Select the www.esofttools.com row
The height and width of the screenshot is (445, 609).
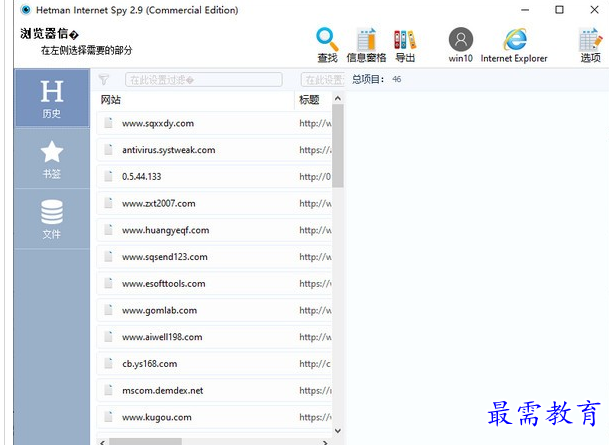tap(214, 283)
